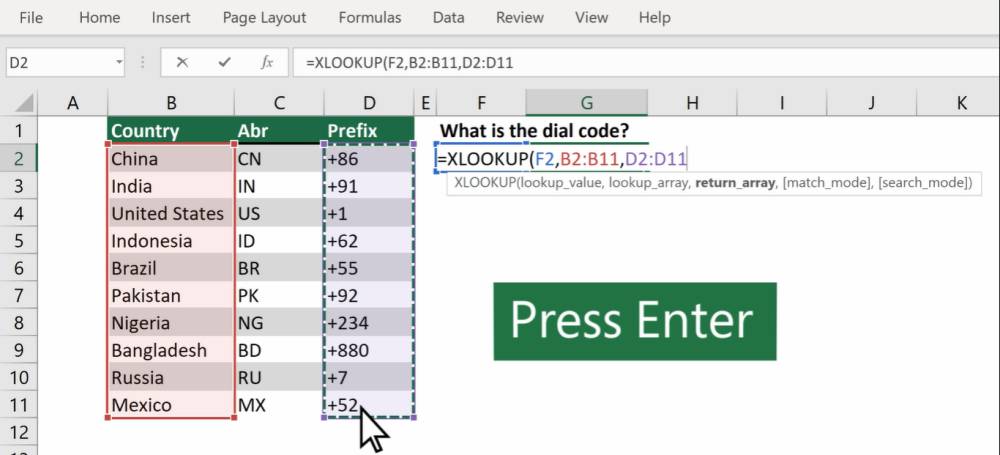Select row 11 header
1000x455 pixels.
pos(18,405)
